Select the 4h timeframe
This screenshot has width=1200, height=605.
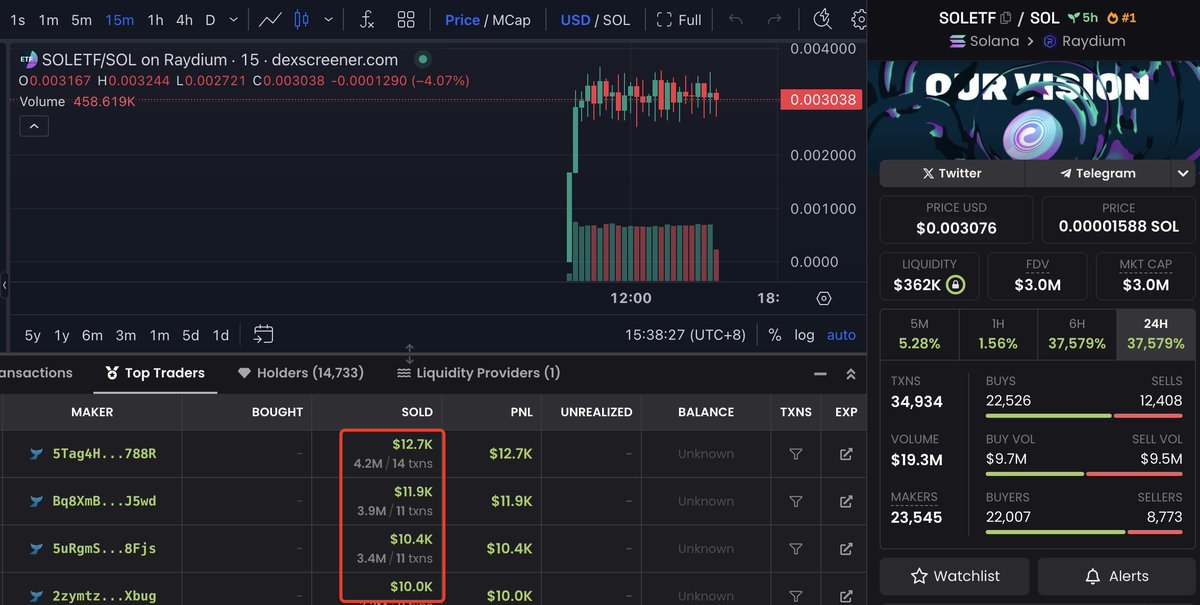[185, 20]
